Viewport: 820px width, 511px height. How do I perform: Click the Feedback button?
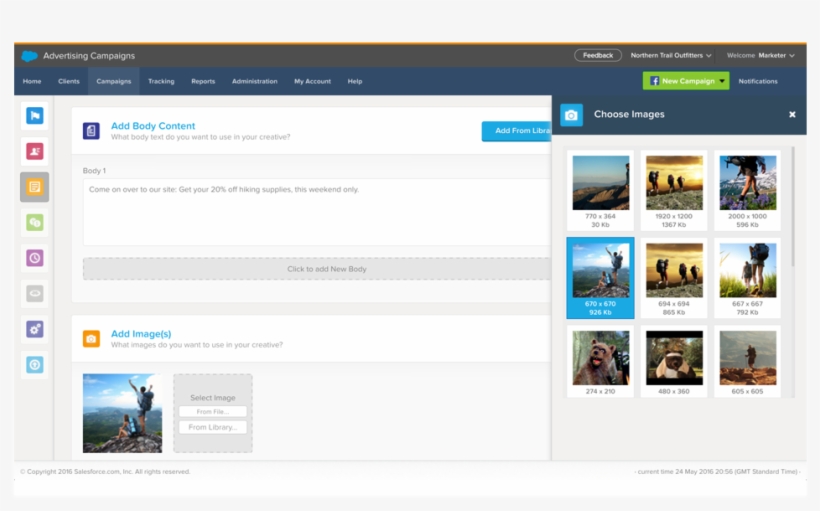pos(598,55)
